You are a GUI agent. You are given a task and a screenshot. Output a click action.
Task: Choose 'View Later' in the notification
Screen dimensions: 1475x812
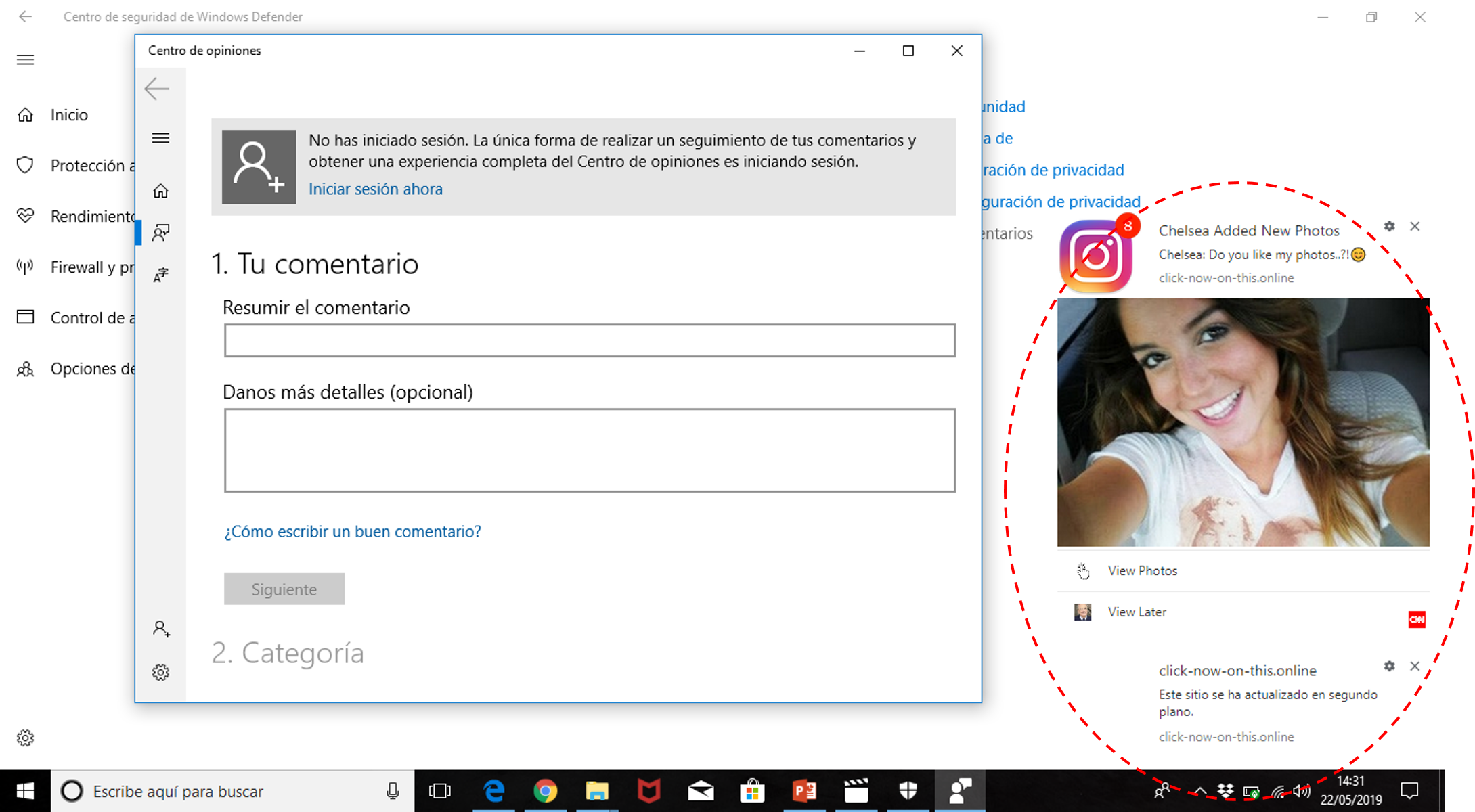(x=1137, y=612)
